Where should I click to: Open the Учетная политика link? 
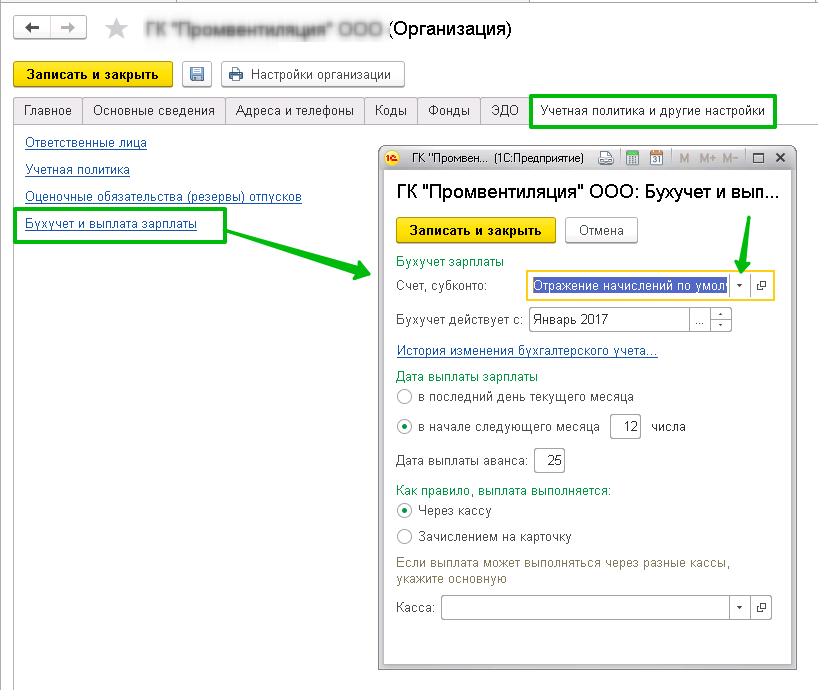click(77, 170)
